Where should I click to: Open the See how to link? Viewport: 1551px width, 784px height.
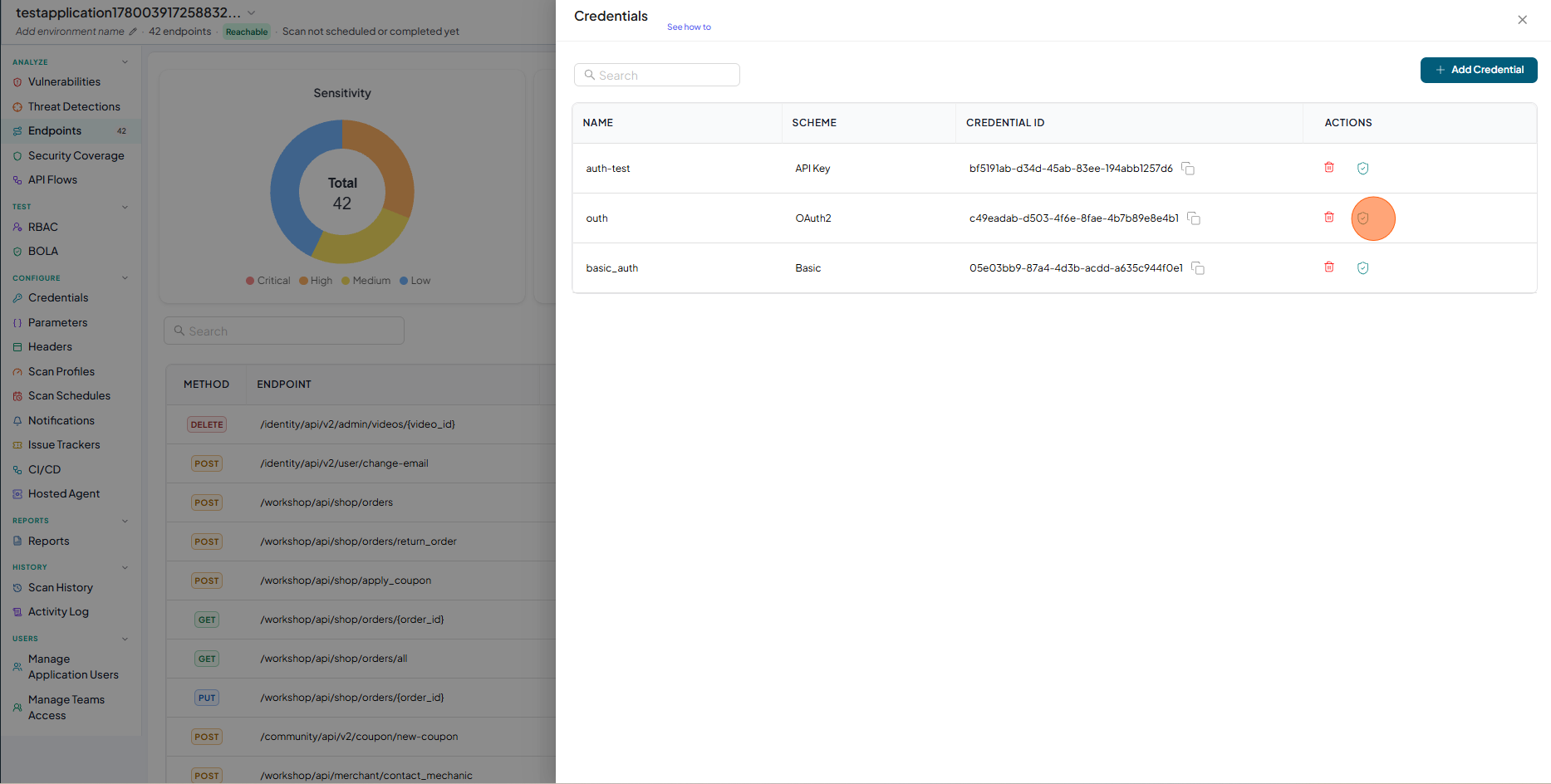689,27
